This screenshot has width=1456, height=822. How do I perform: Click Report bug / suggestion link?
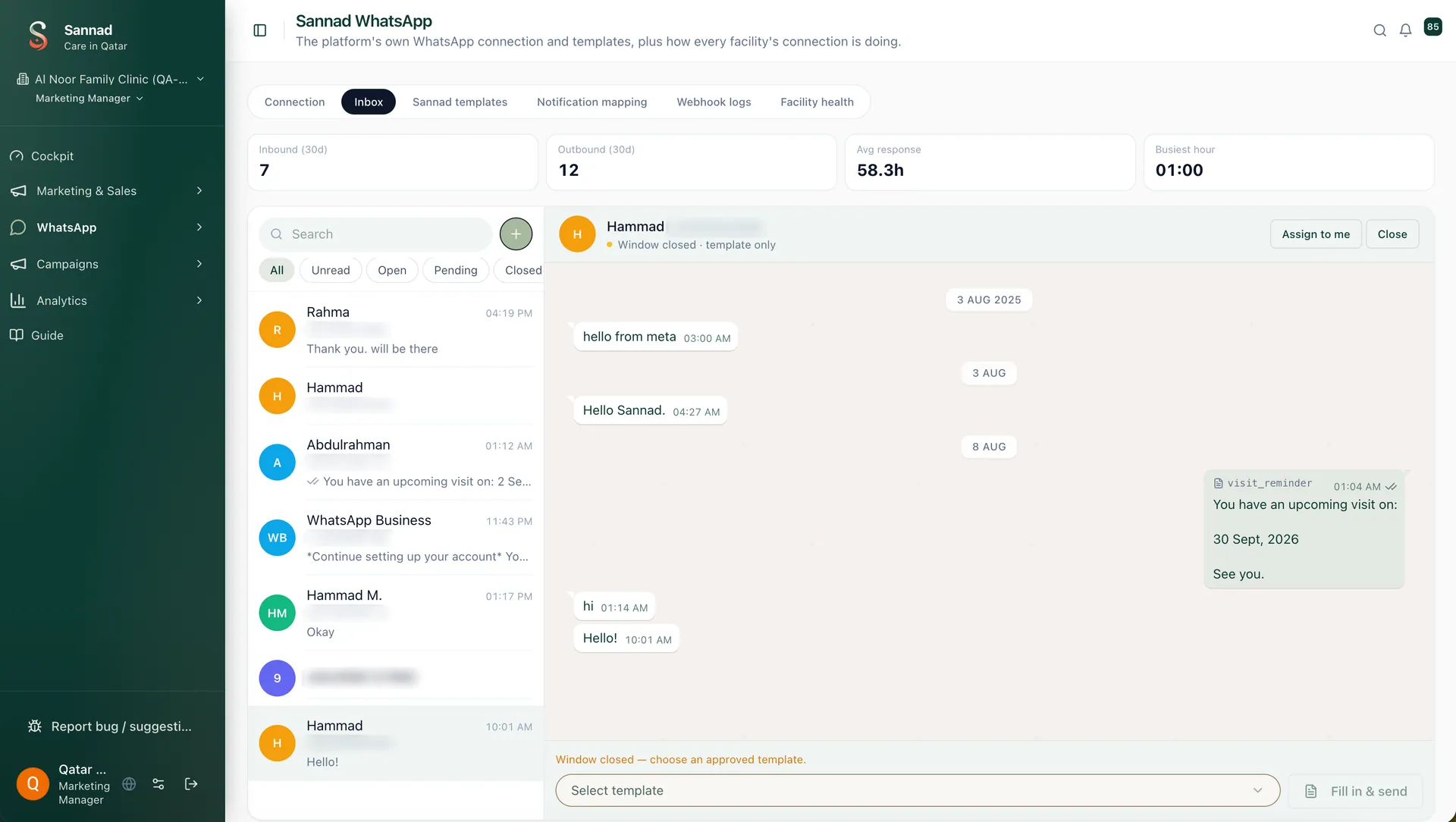(x=110, y=726)
